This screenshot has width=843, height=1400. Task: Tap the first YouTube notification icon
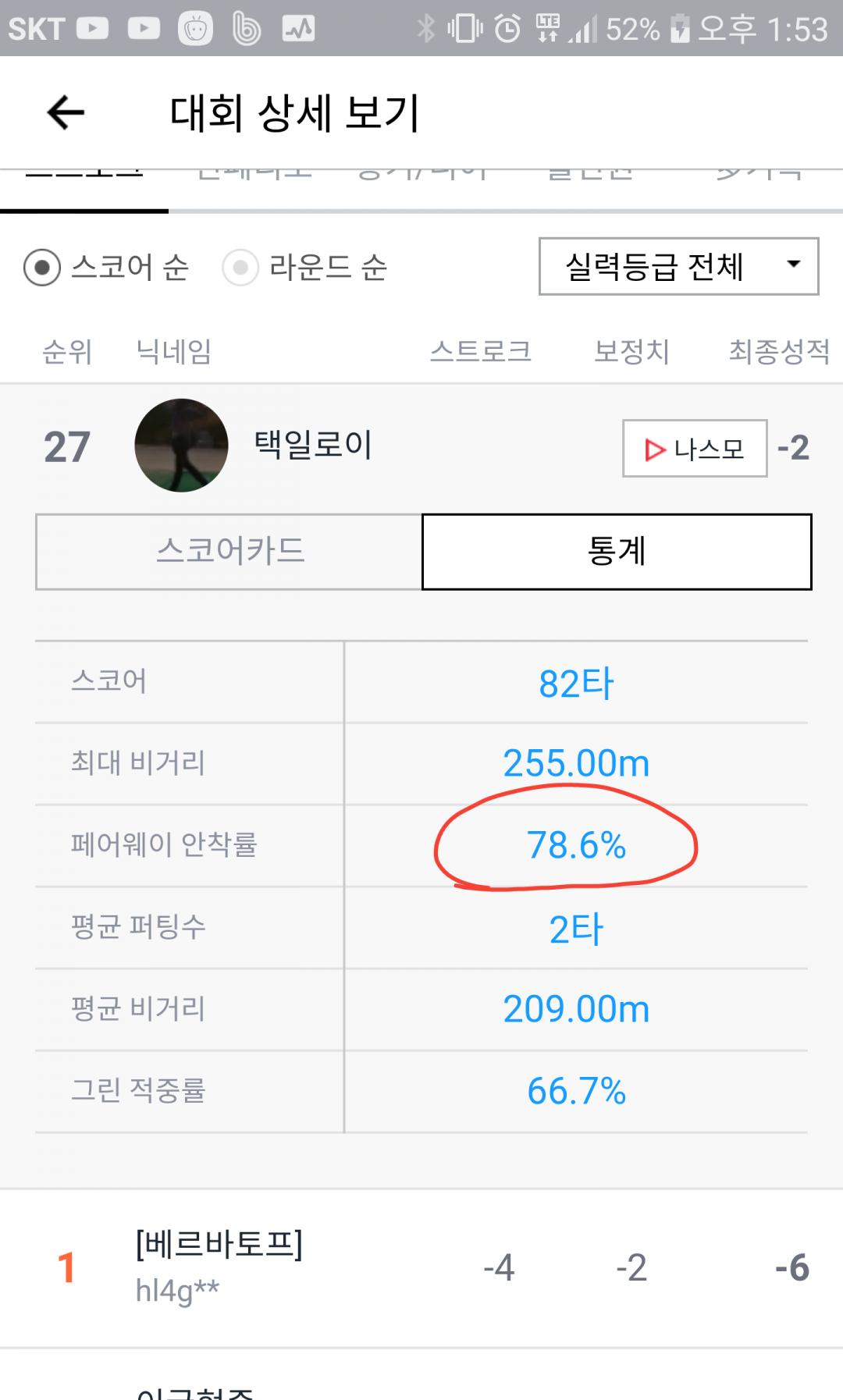pos(93,30)
